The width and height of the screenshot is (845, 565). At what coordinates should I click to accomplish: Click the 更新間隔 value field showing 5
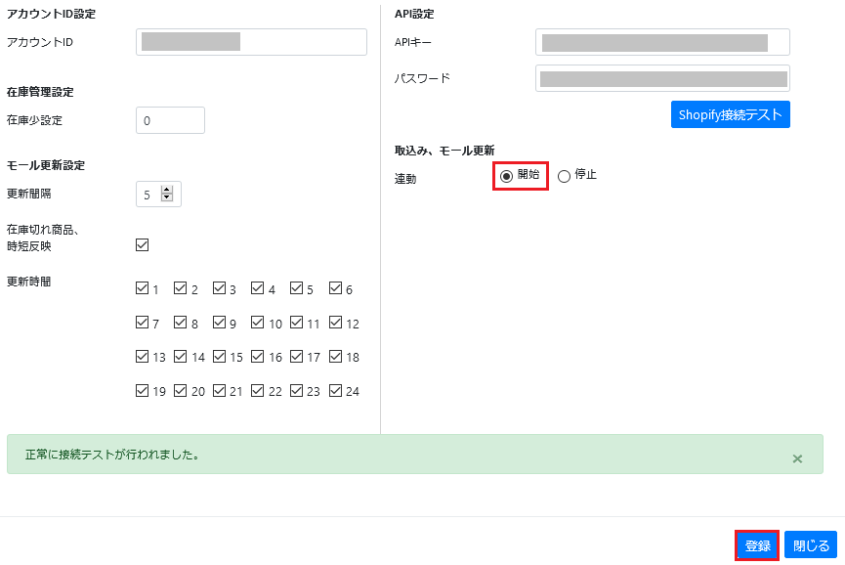[149, 194]
